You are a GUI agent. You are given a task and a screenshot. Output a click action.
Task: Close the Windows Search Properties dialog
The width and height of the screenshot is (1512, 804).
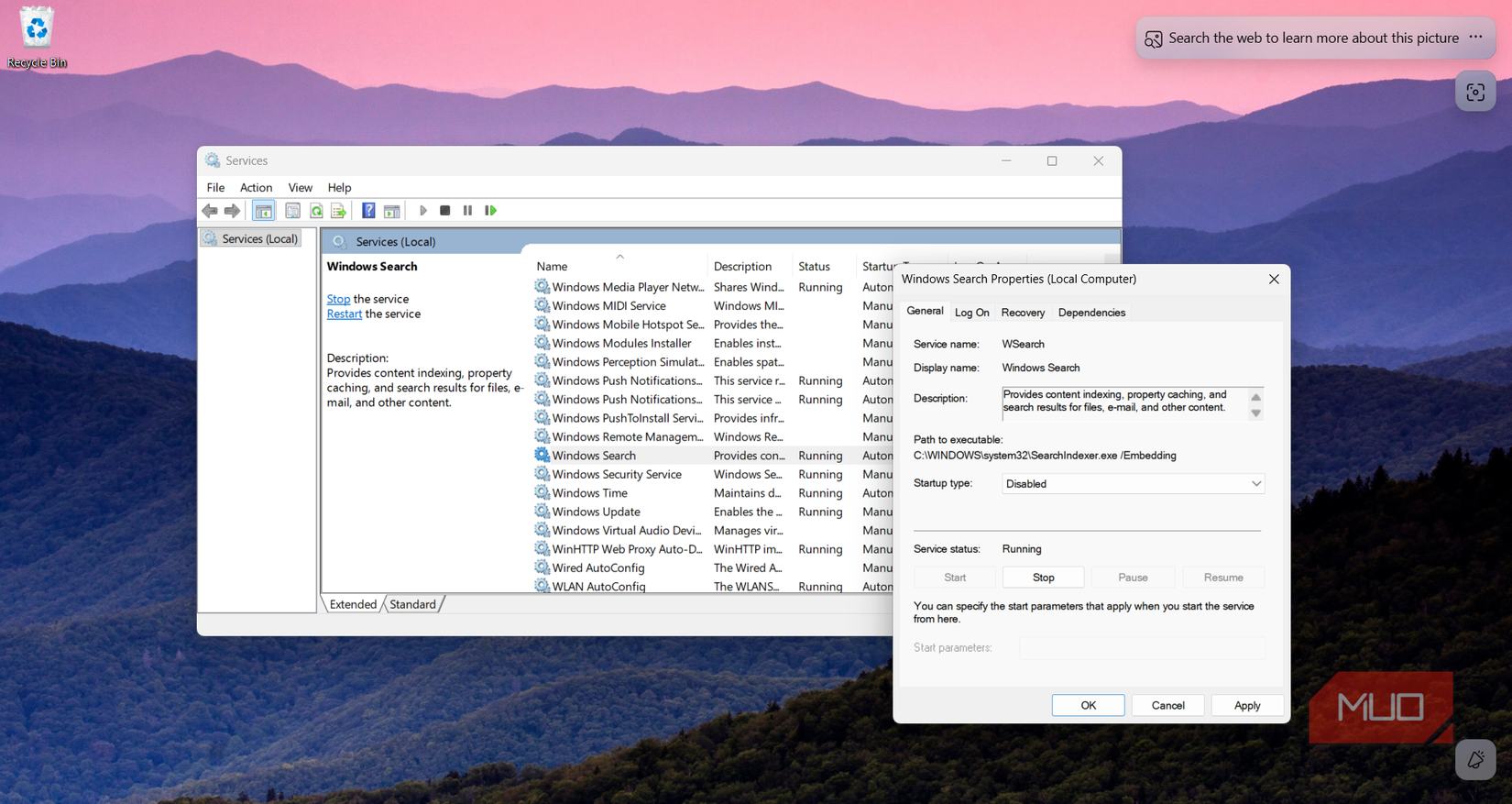pyautogui.click(x=1273, y=279)
